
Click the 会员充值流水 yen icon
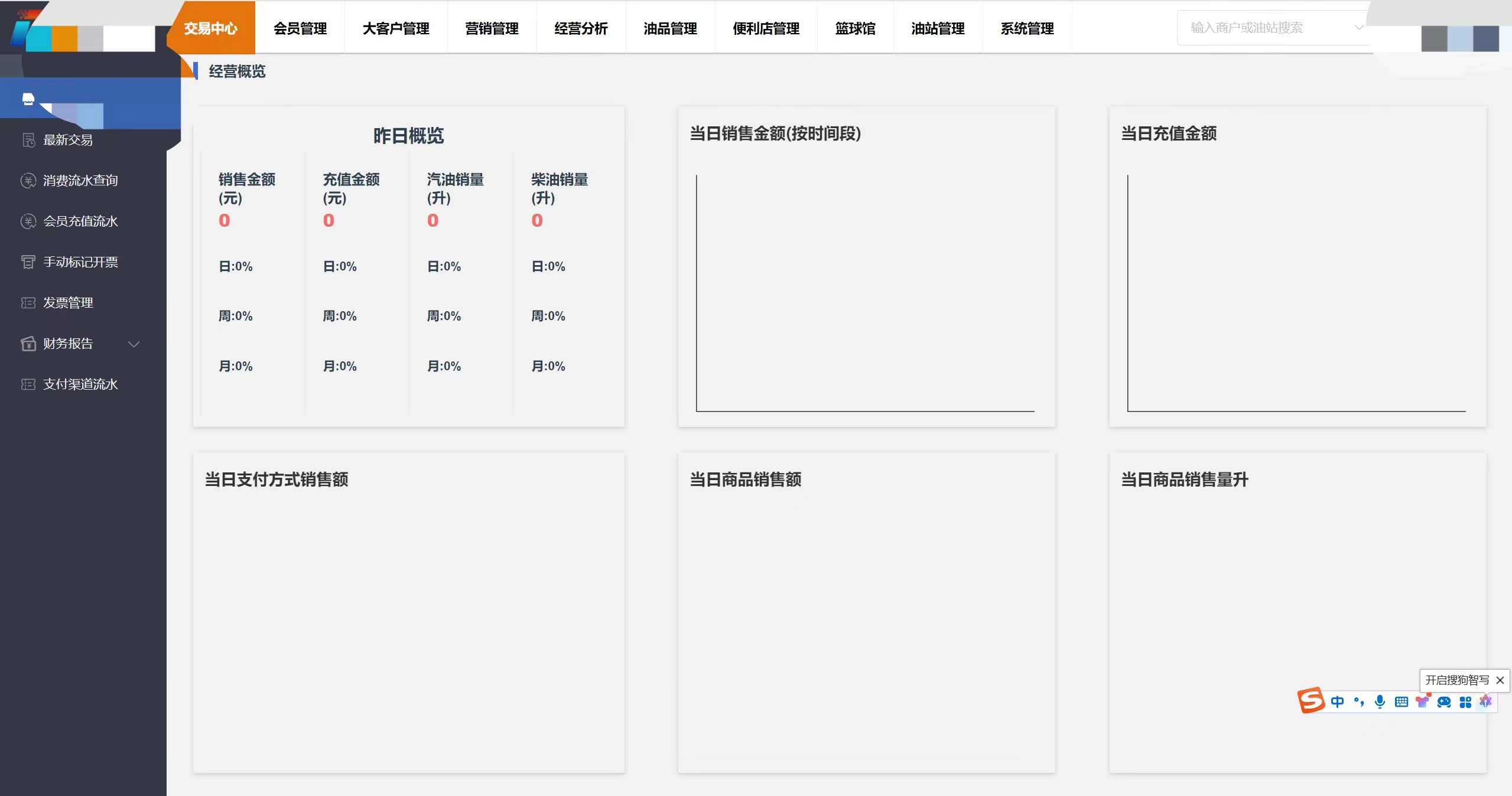click(x=28, y=221)
